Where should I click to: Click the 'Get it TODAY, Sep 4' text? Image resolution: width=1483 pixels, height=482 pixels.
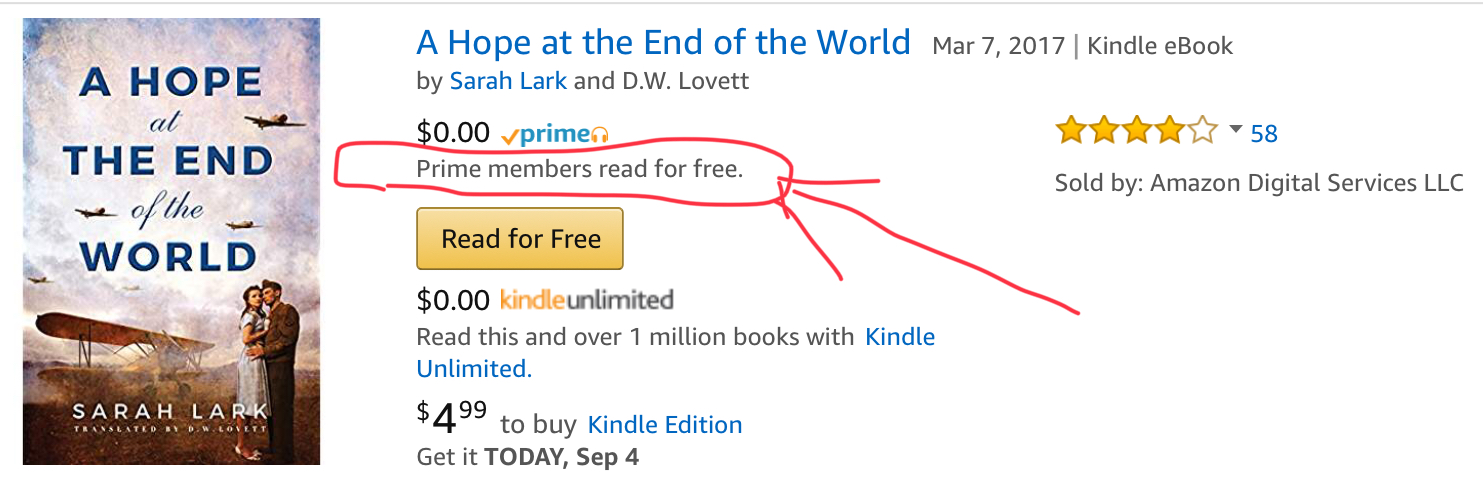pyautogui.click(x=527, y=457)
